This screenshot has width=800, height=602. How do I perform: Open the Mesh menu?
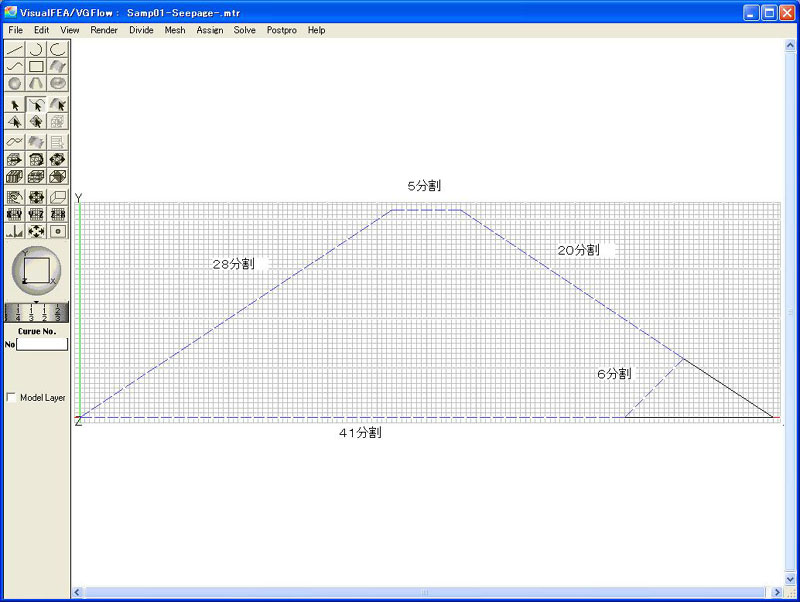[x=174, y=30]
